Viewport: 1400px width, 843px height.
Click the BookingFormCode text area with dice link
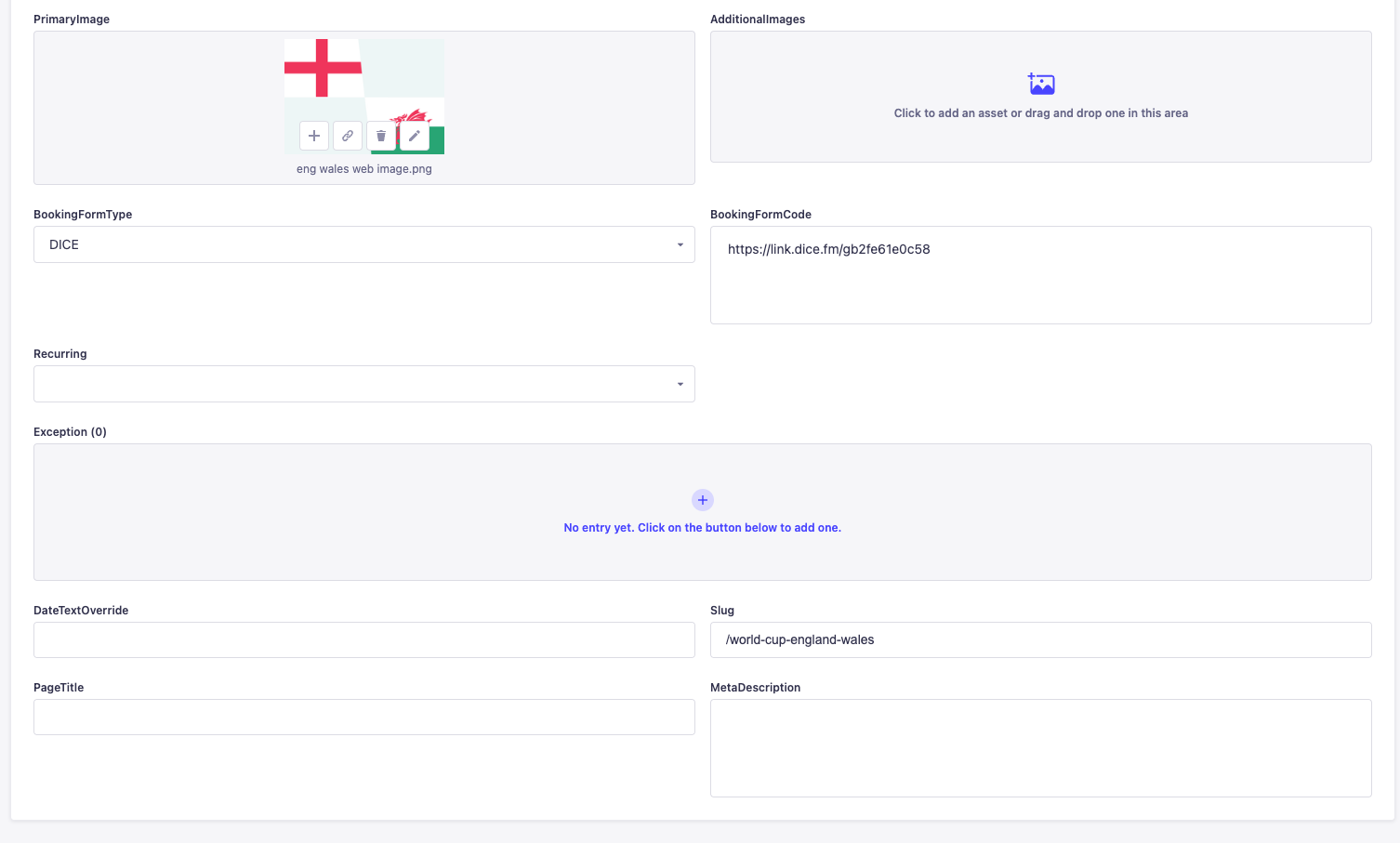pyautogui.click(x=1040, y=275)
